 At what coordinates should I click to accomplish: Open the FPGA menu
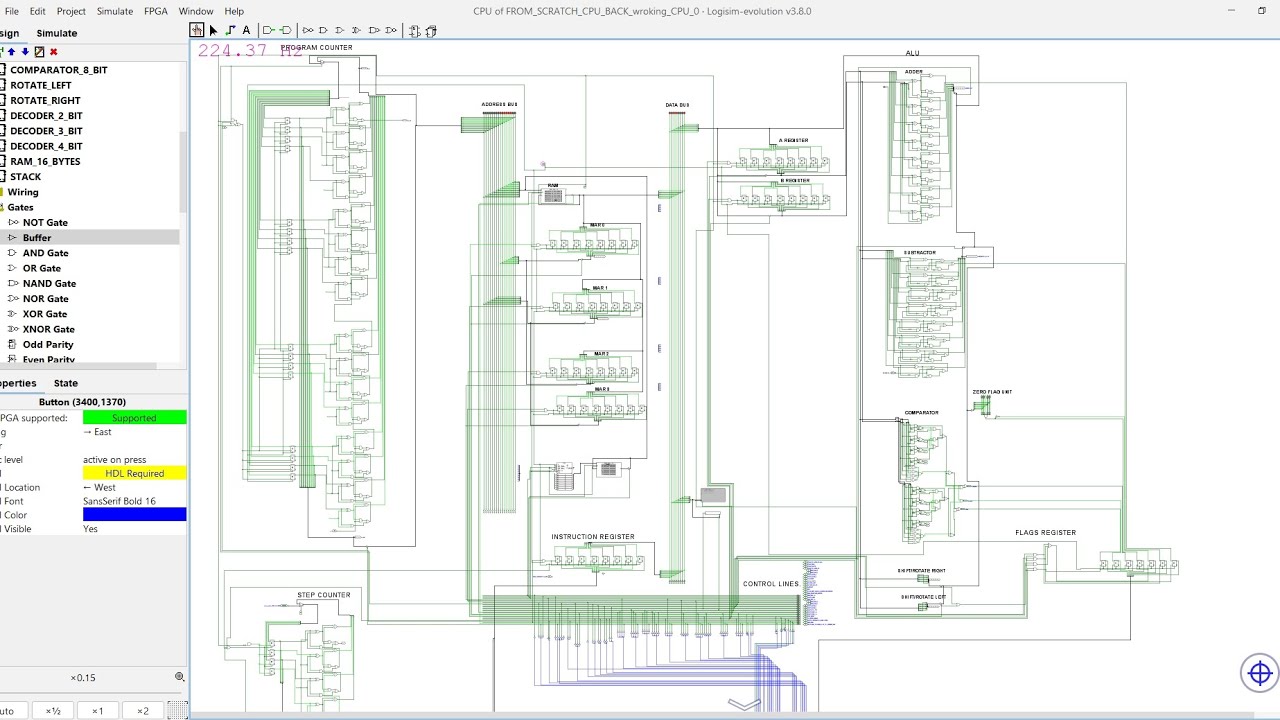coord(156,11)
